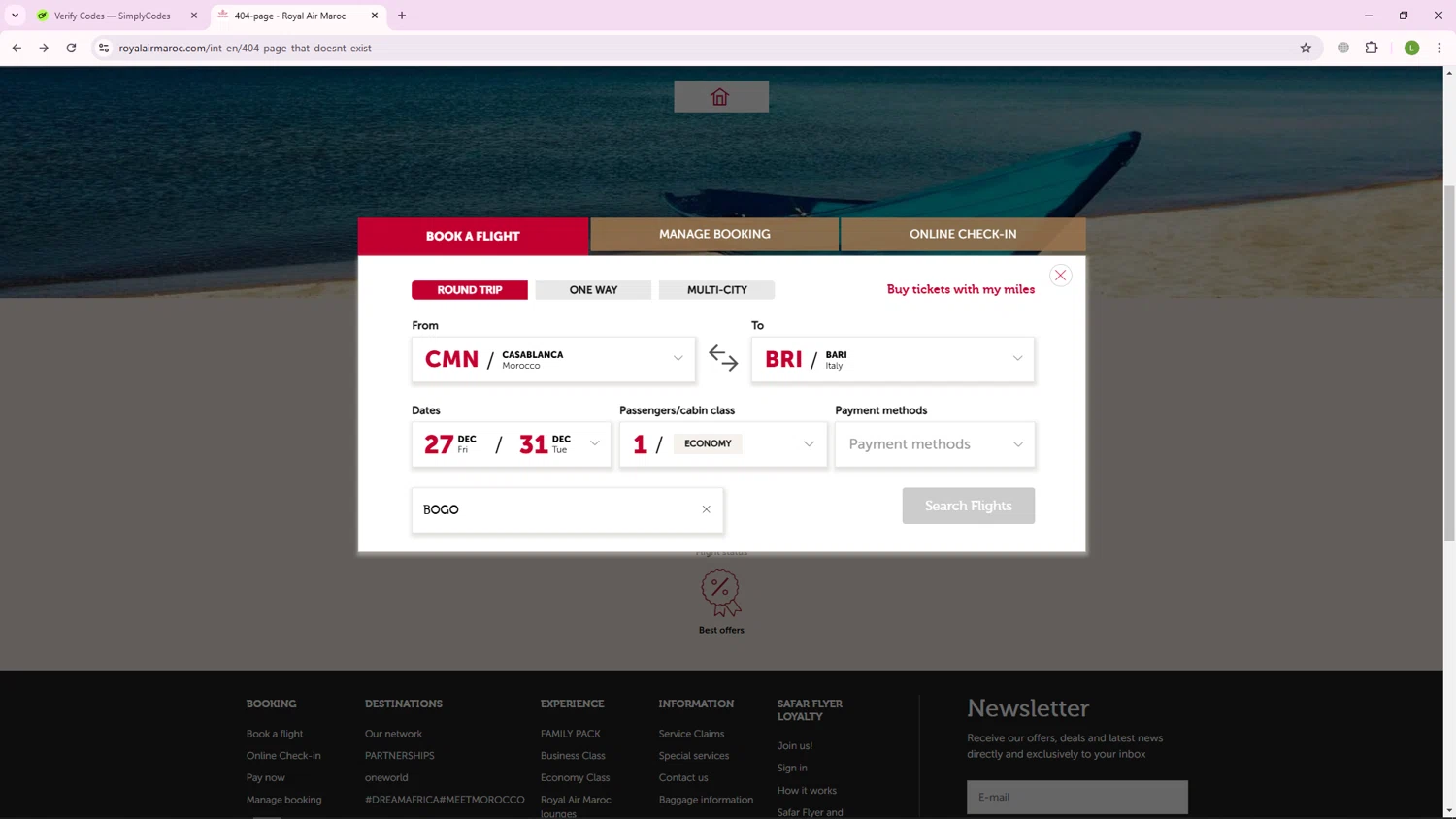Open Our network footer link
The width and height of the screenshot is (1456, 819).
pos(393,734)
